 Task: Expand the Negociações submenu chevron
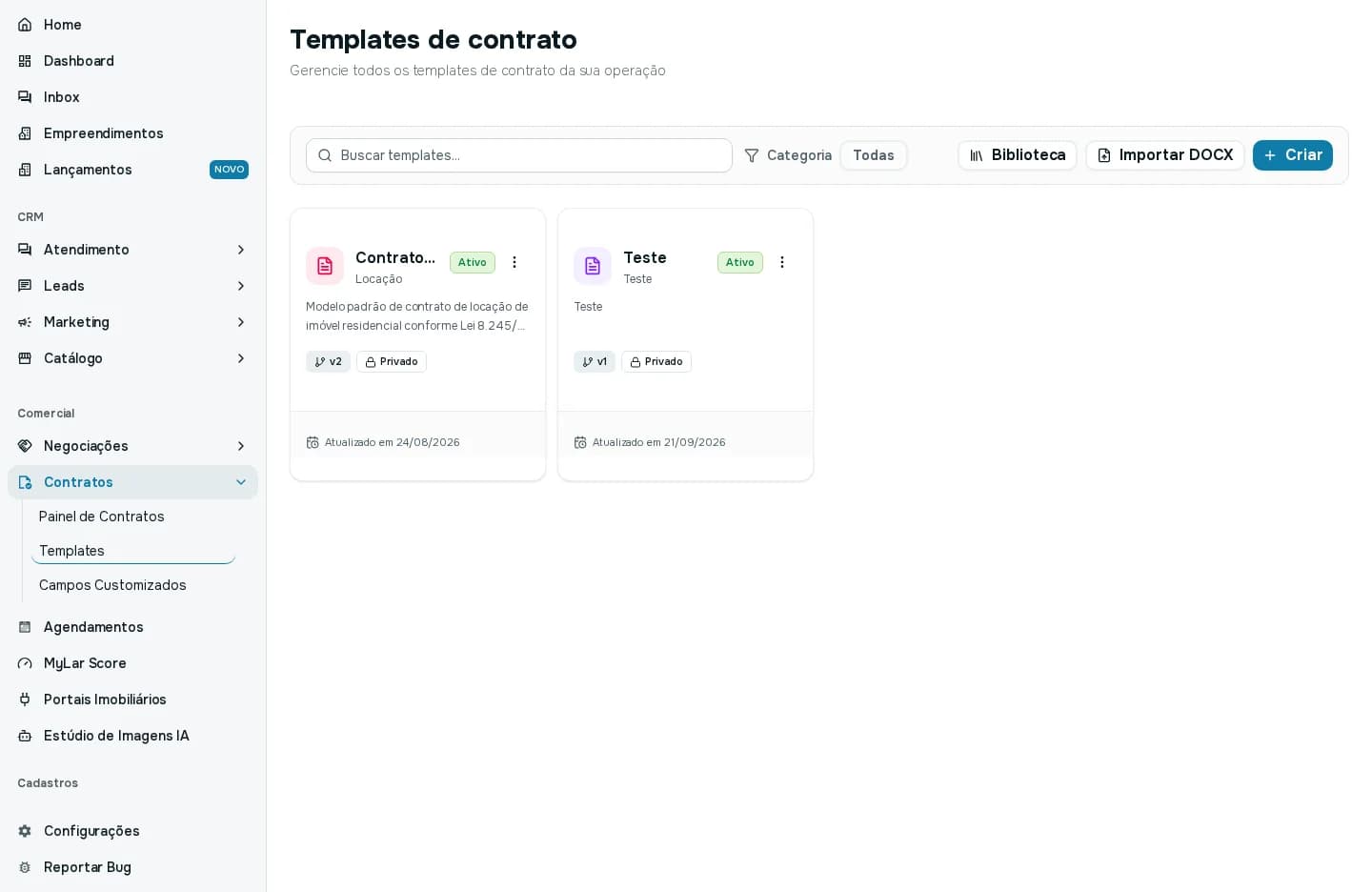click(x=241, y=446)
